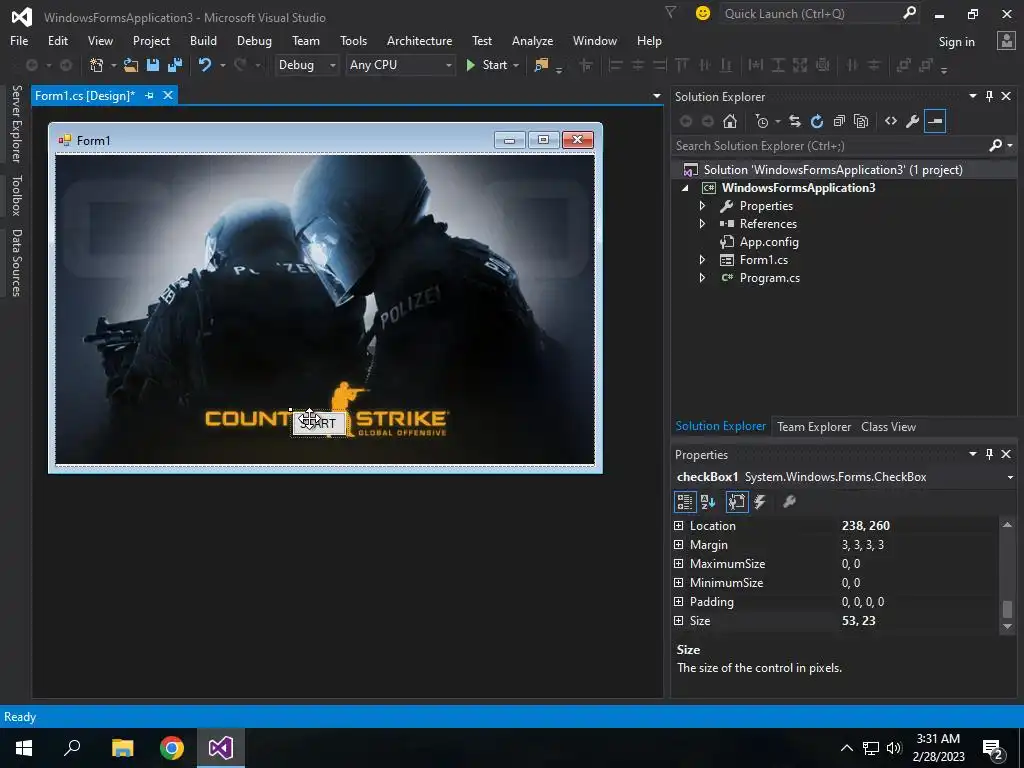Open the Analyze menu

[532, 40]
